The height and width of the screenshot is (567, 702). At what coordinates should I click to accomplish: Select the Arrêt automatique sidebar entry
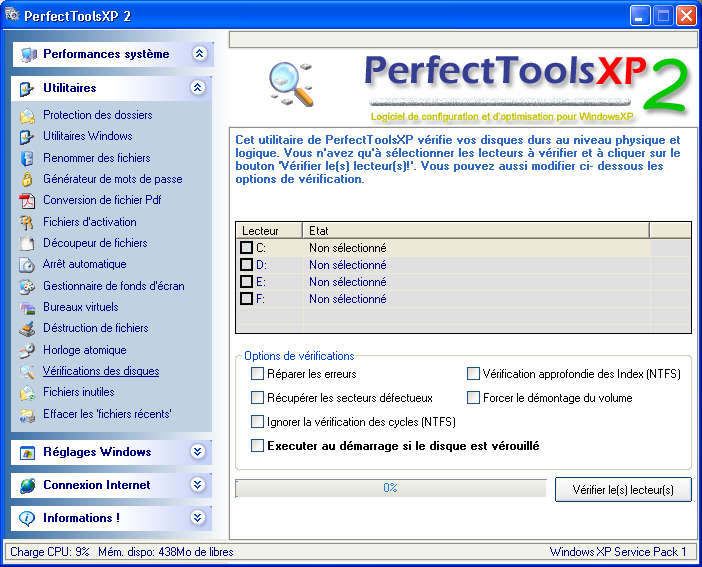[x=85, y=264]
